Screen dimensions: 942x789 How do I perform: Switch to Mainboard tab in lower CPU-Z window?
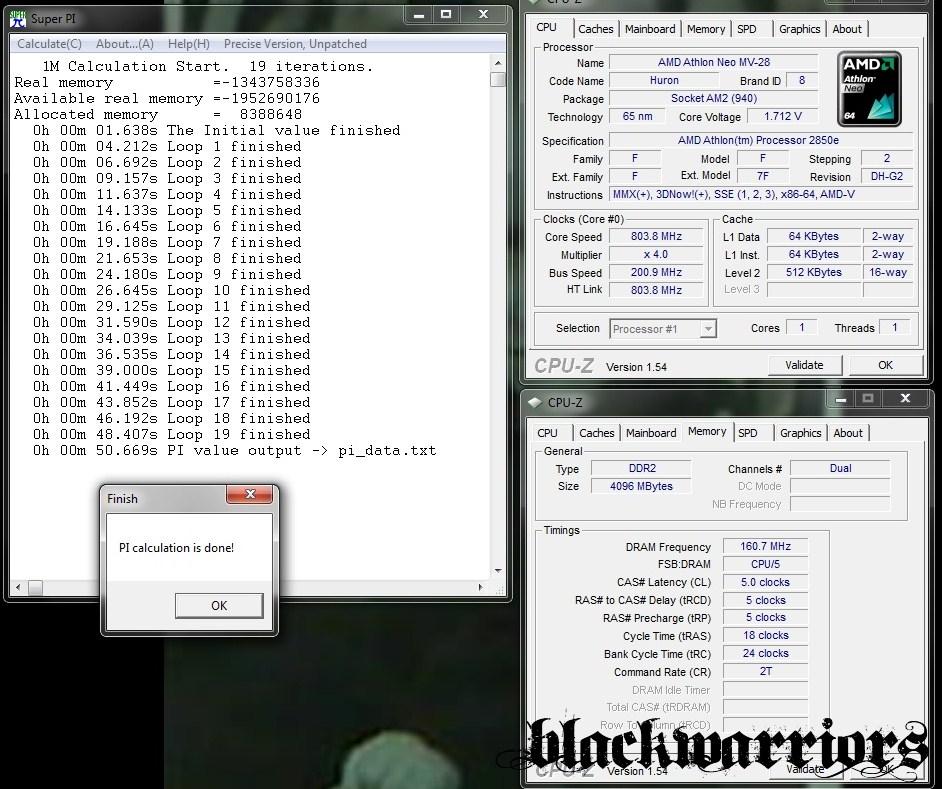click(651, 433)
